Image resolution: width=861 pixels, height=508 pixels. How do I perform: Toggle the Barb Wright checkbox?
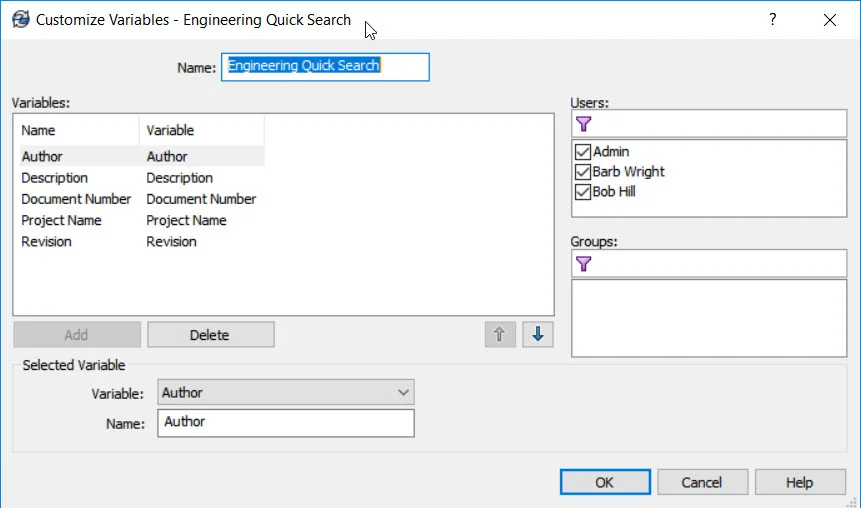coord(583,172)
